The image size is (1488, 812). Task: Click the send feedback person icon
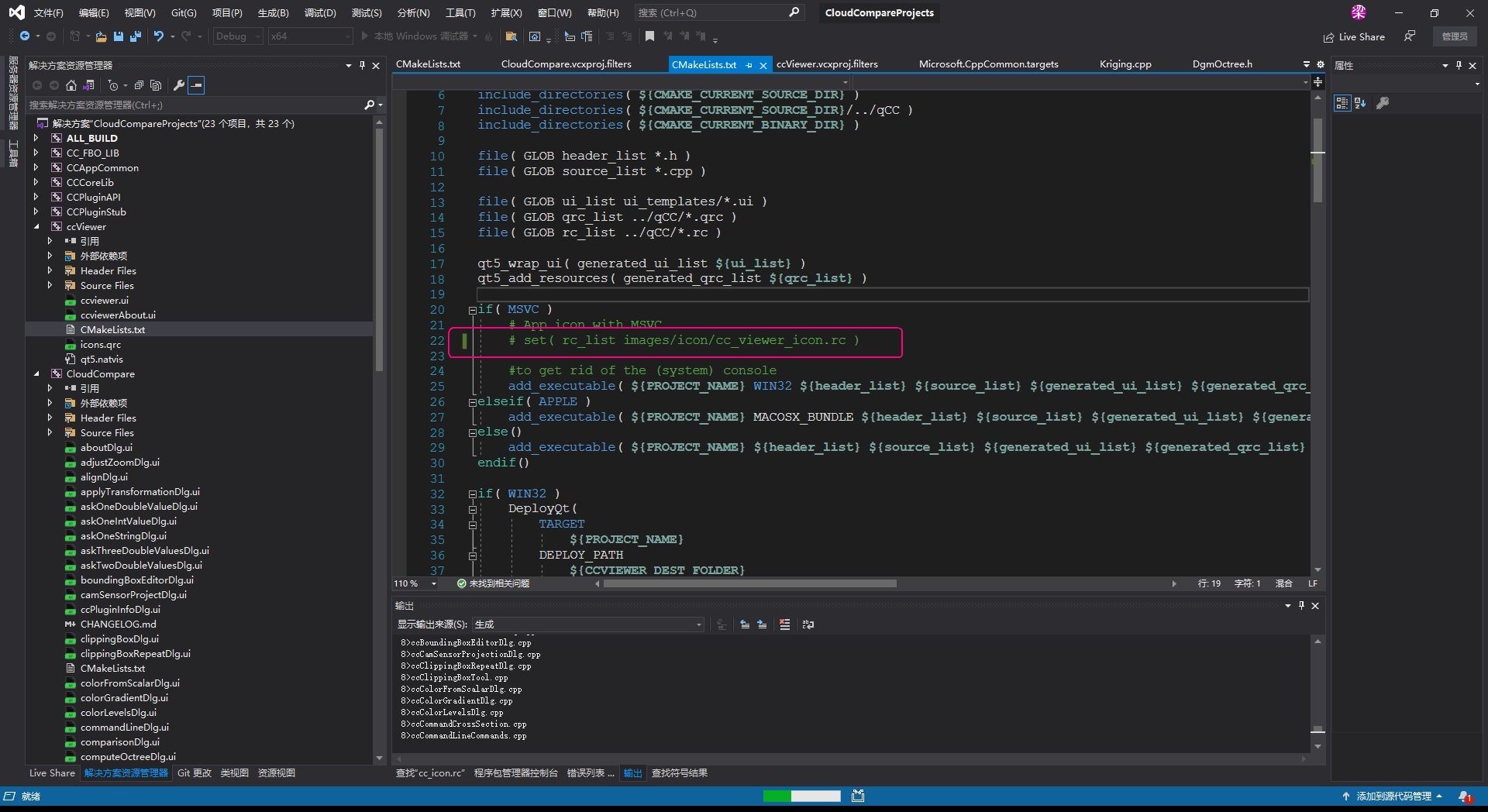[1410, 36]
